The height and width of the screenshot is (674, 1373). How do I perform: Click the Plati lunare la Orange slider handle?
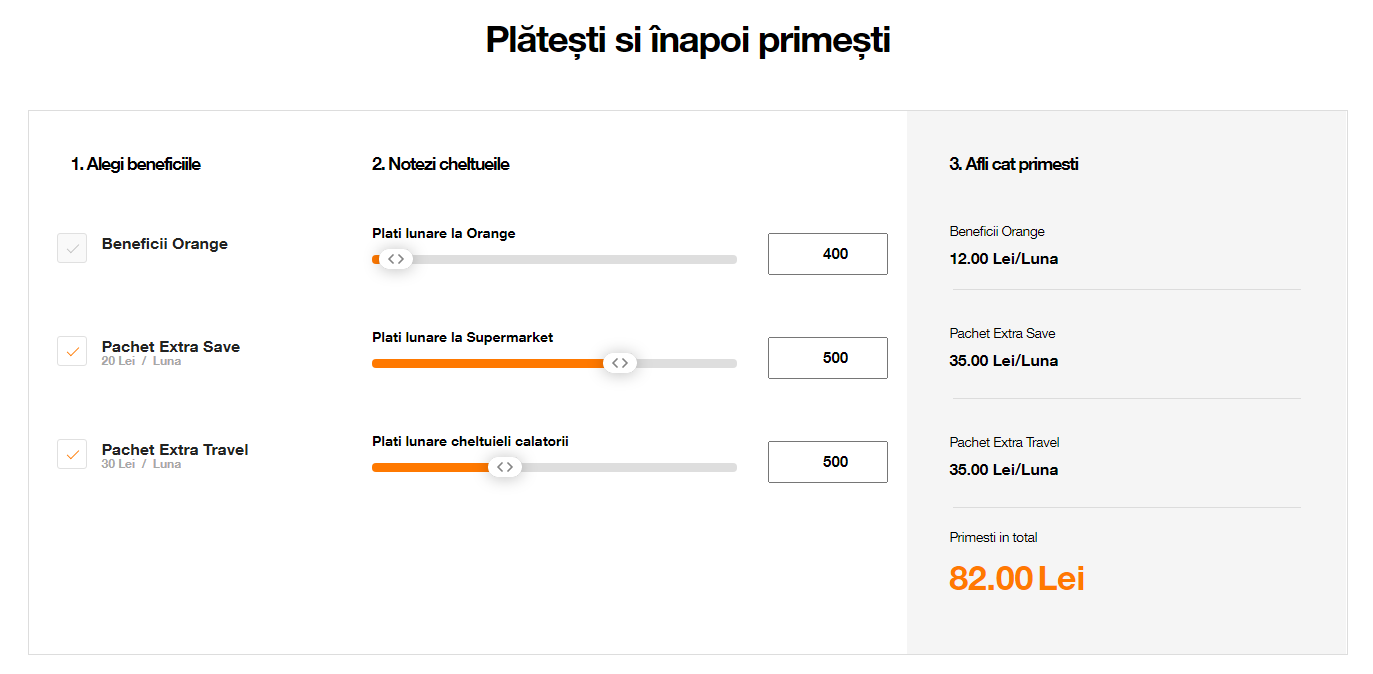point(396,259)
